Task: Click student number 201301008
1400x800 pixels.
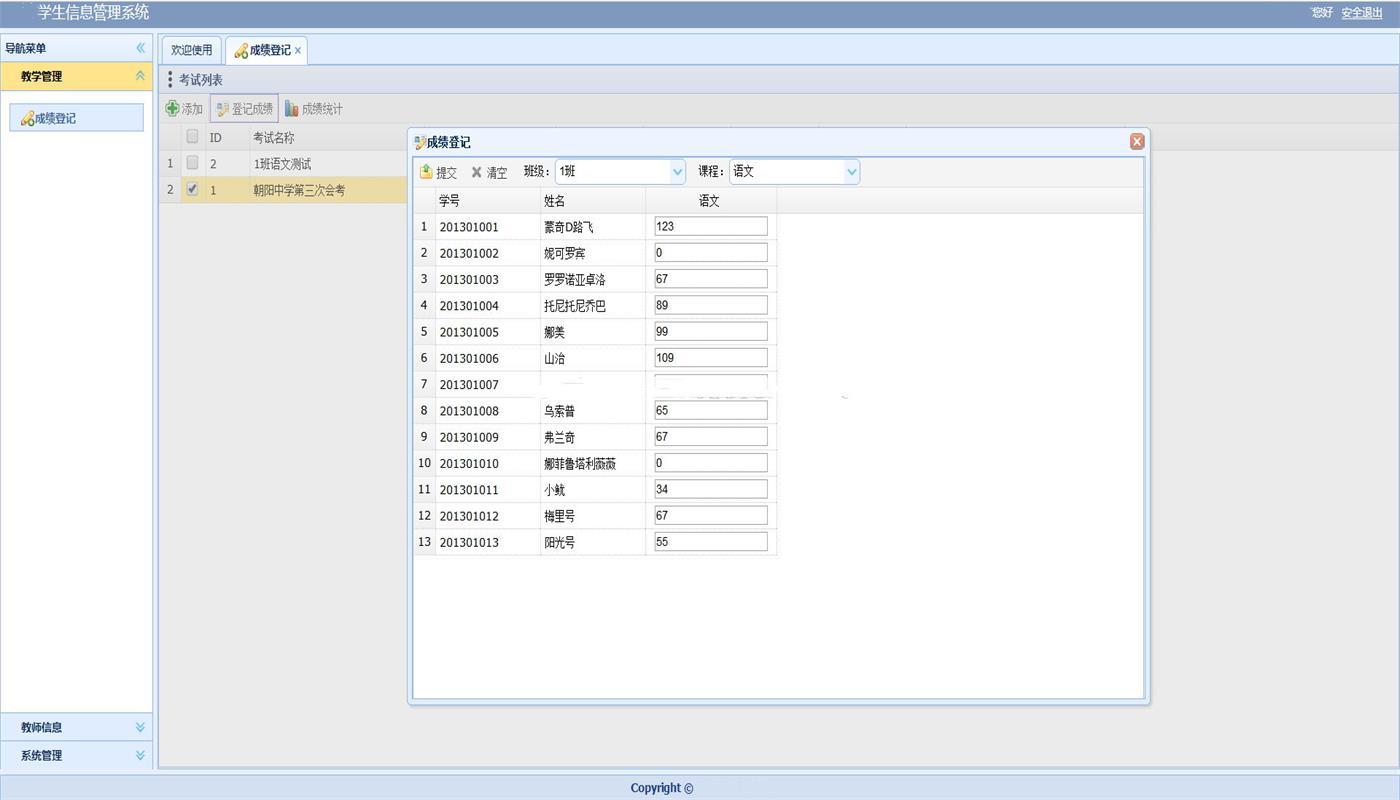Action: coord(469,411)
